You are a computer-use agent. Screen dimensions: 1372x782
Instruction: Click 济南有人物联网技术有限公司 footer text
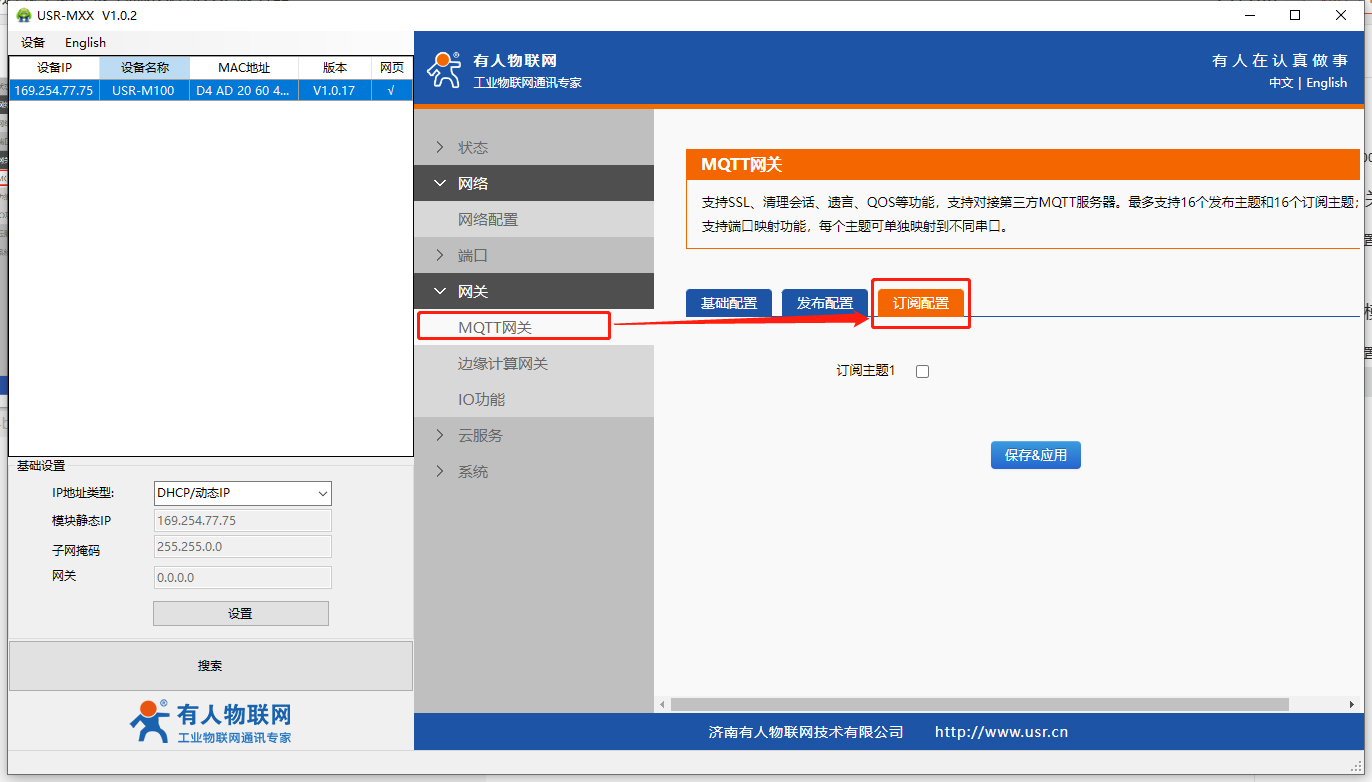[806, 732]
